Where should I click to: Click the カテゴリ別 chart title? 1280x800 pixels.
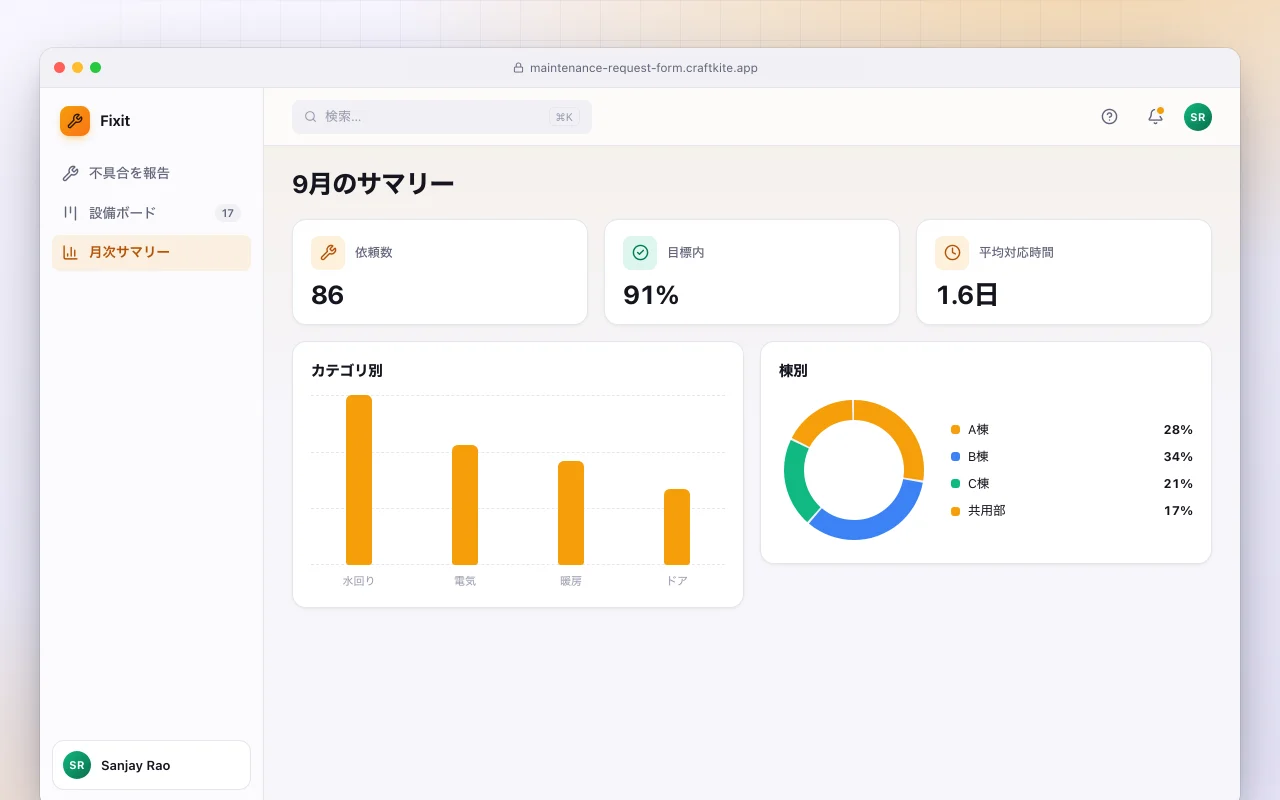point(347,371)
